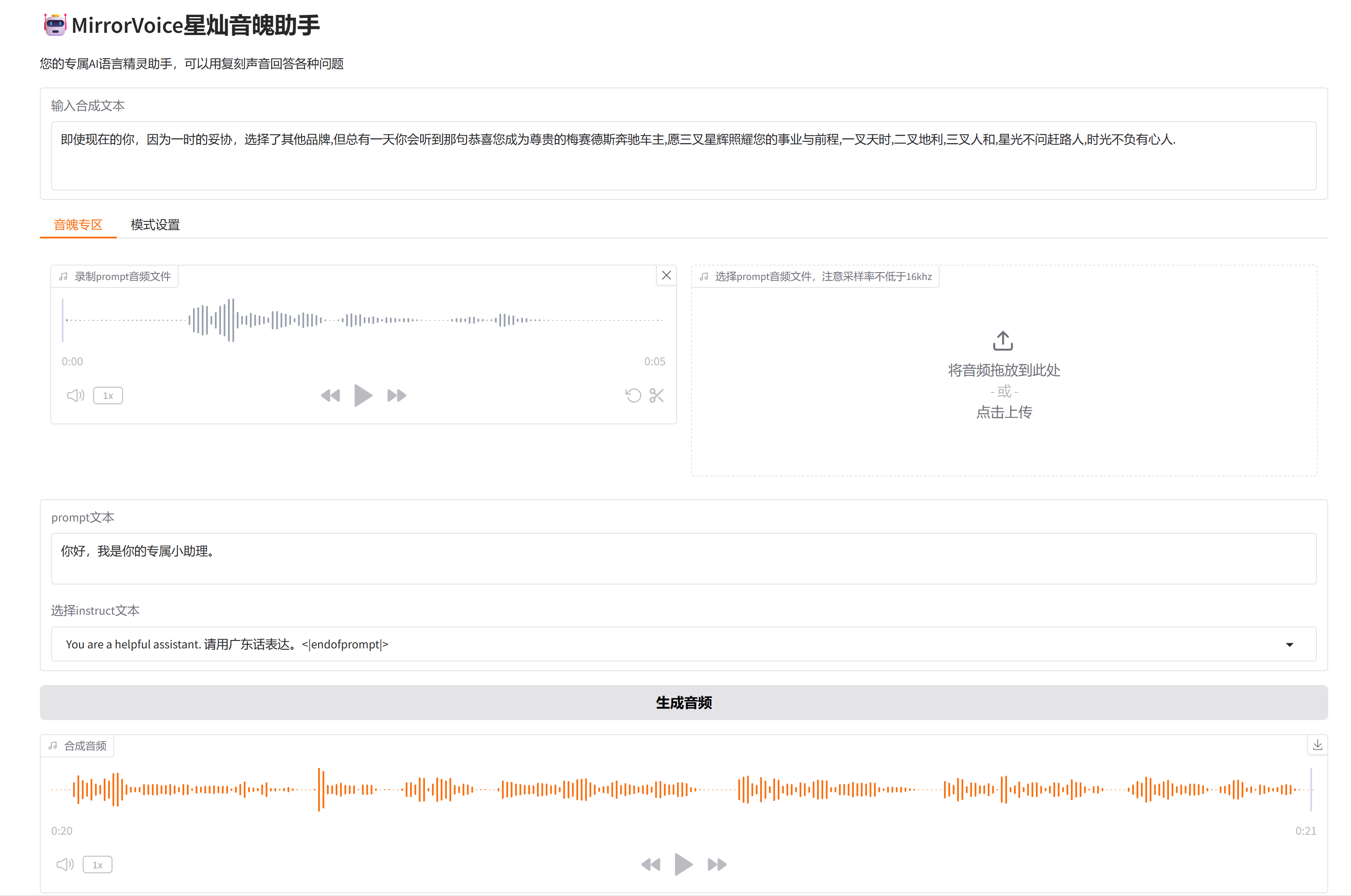Open the instruct text dropdown

[1289, 644]
